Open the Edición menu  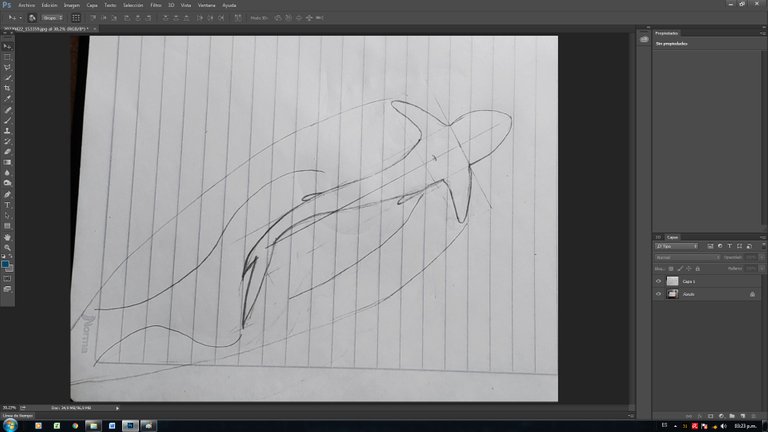click(x=49, y=5)
